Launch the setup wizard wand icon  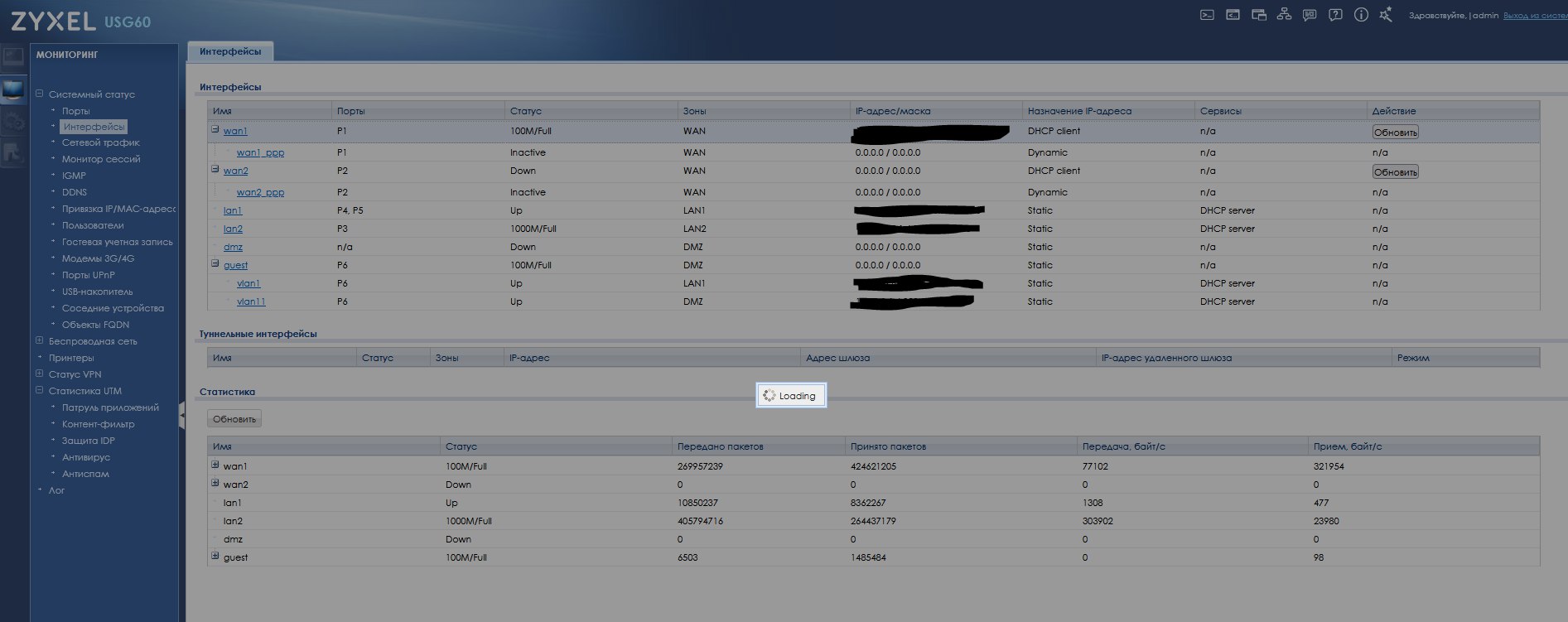1386,15
